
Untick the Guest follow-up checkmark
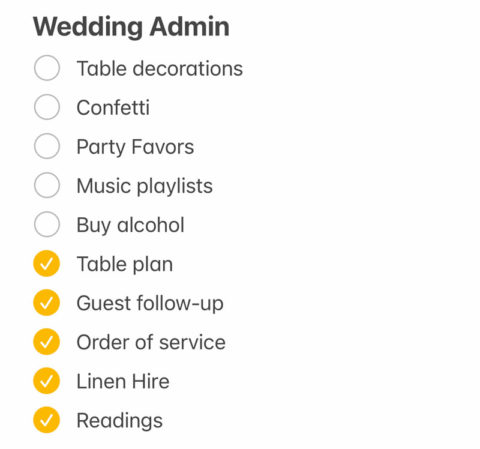(x=47, y=303)
